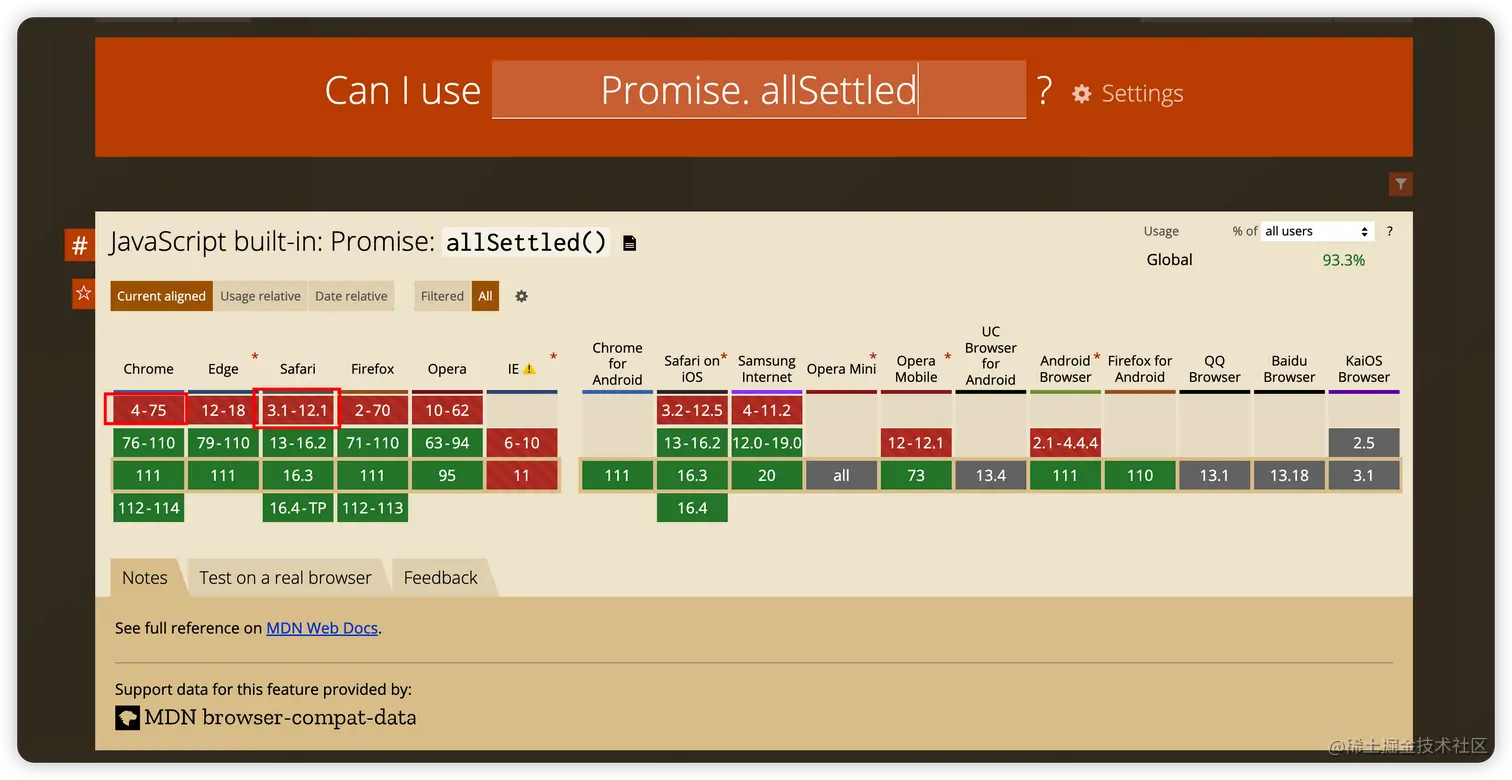Viewport: 1512px width, 780px height.
Task: Click Safari on iOS 3.2-12.5 cell
Action: point(692,410)
